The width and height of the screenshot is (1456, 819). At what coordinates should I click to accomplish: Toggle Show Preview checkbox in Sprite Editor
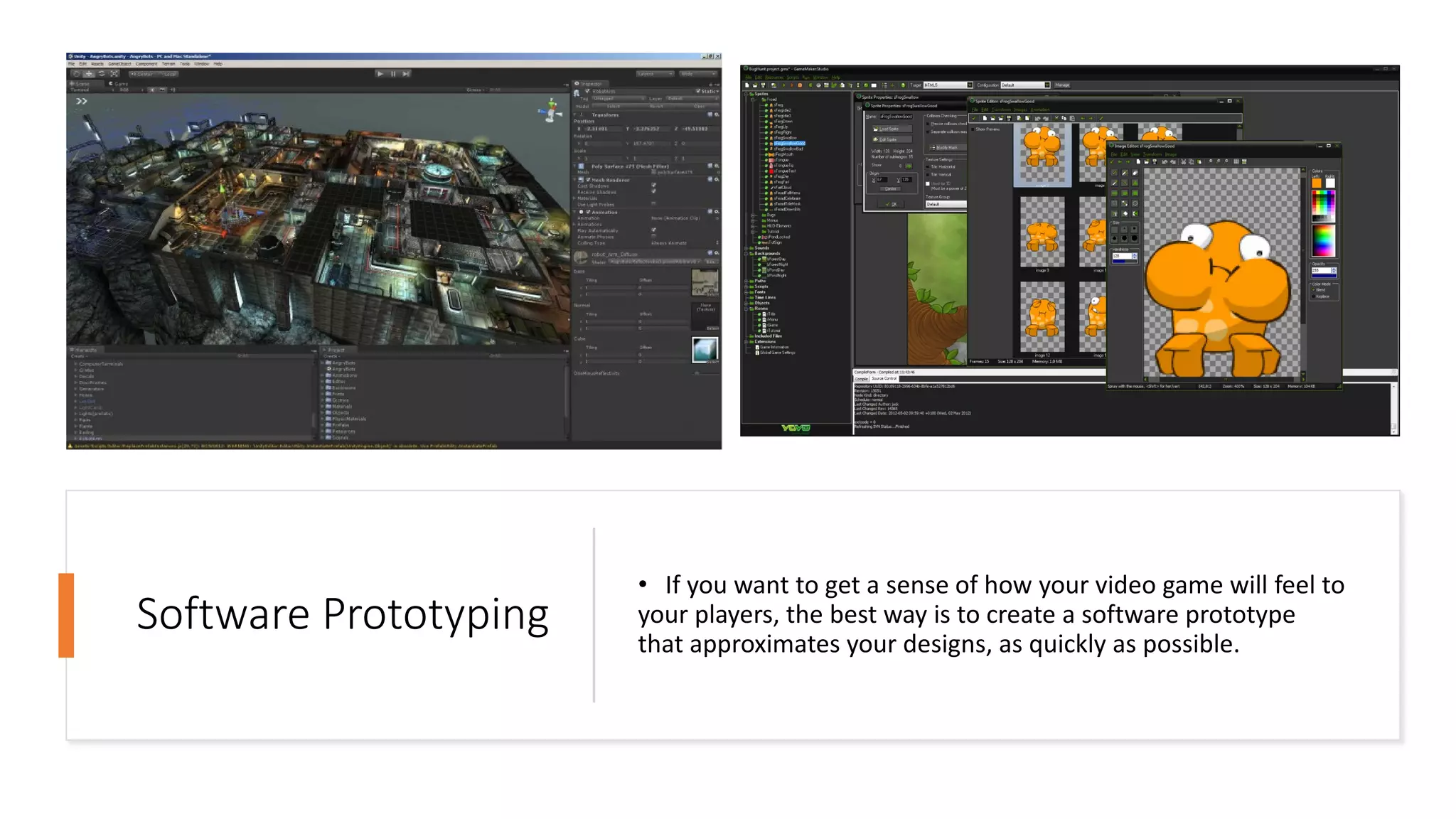click(x=973, y=129)
